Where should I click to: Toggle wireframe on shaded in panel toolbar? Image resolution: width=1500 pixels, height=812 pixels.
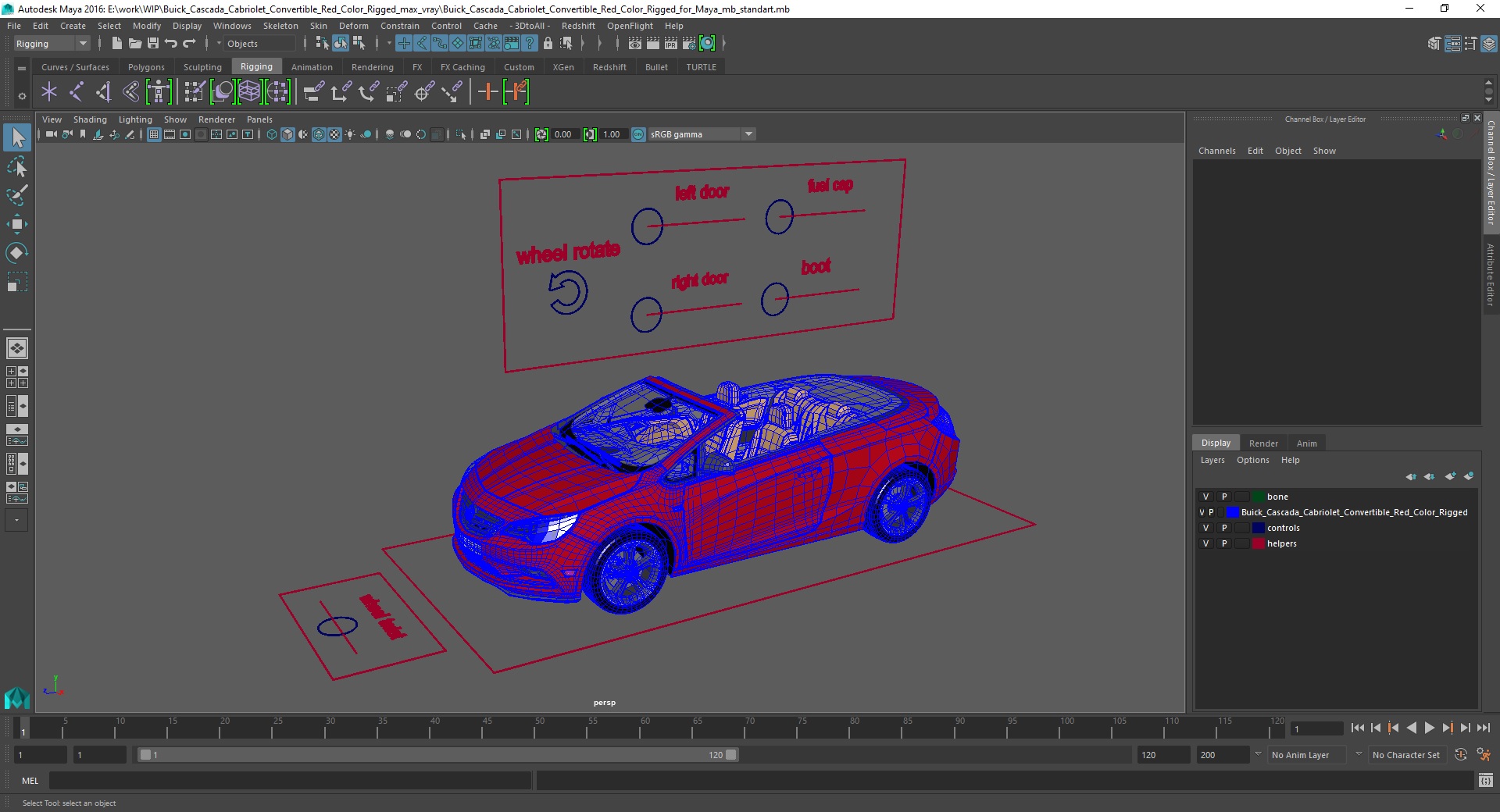pyautogui.click(x=319, y=134)
